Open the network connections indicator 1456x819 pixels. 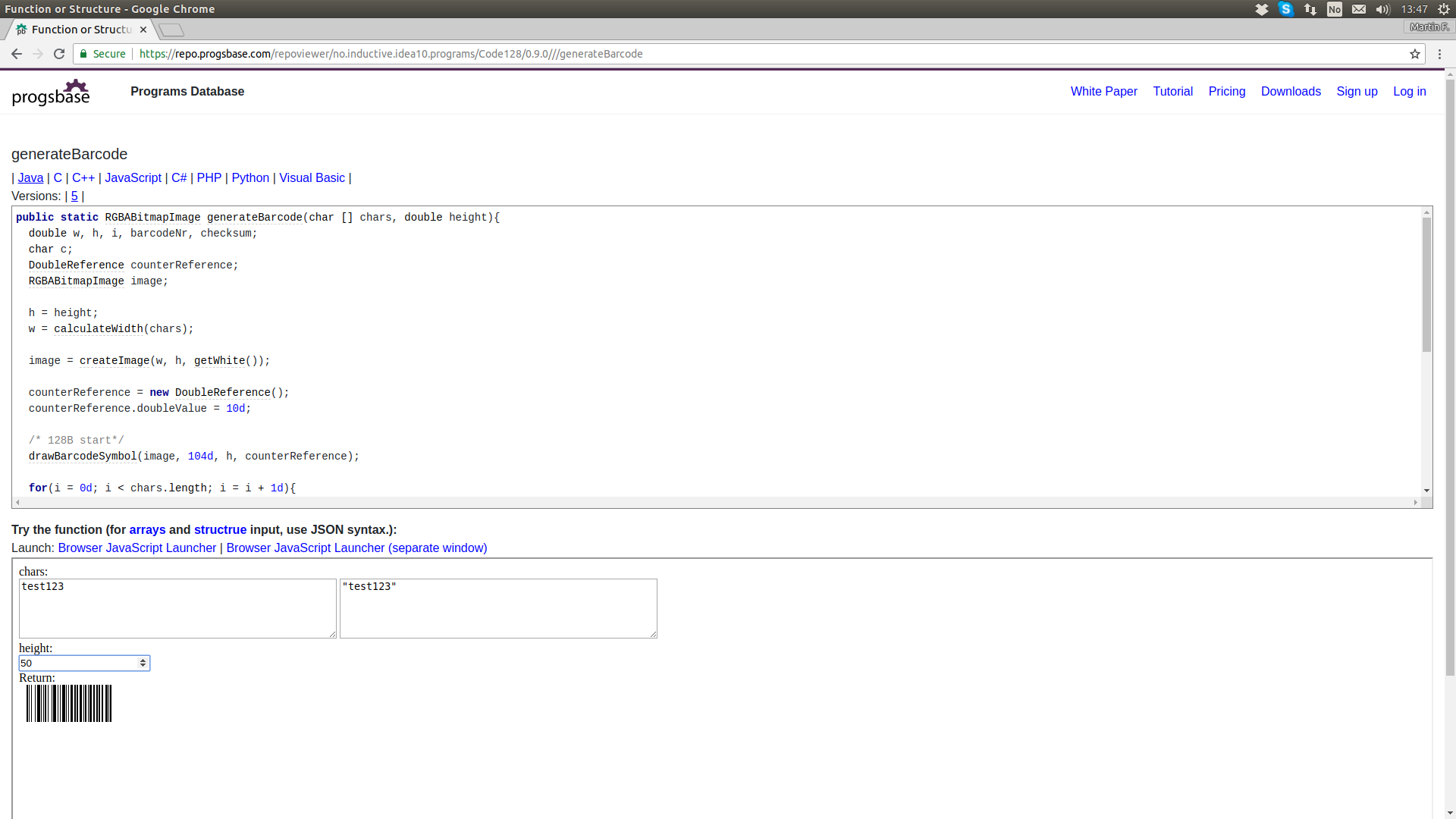click(1310, 9)
